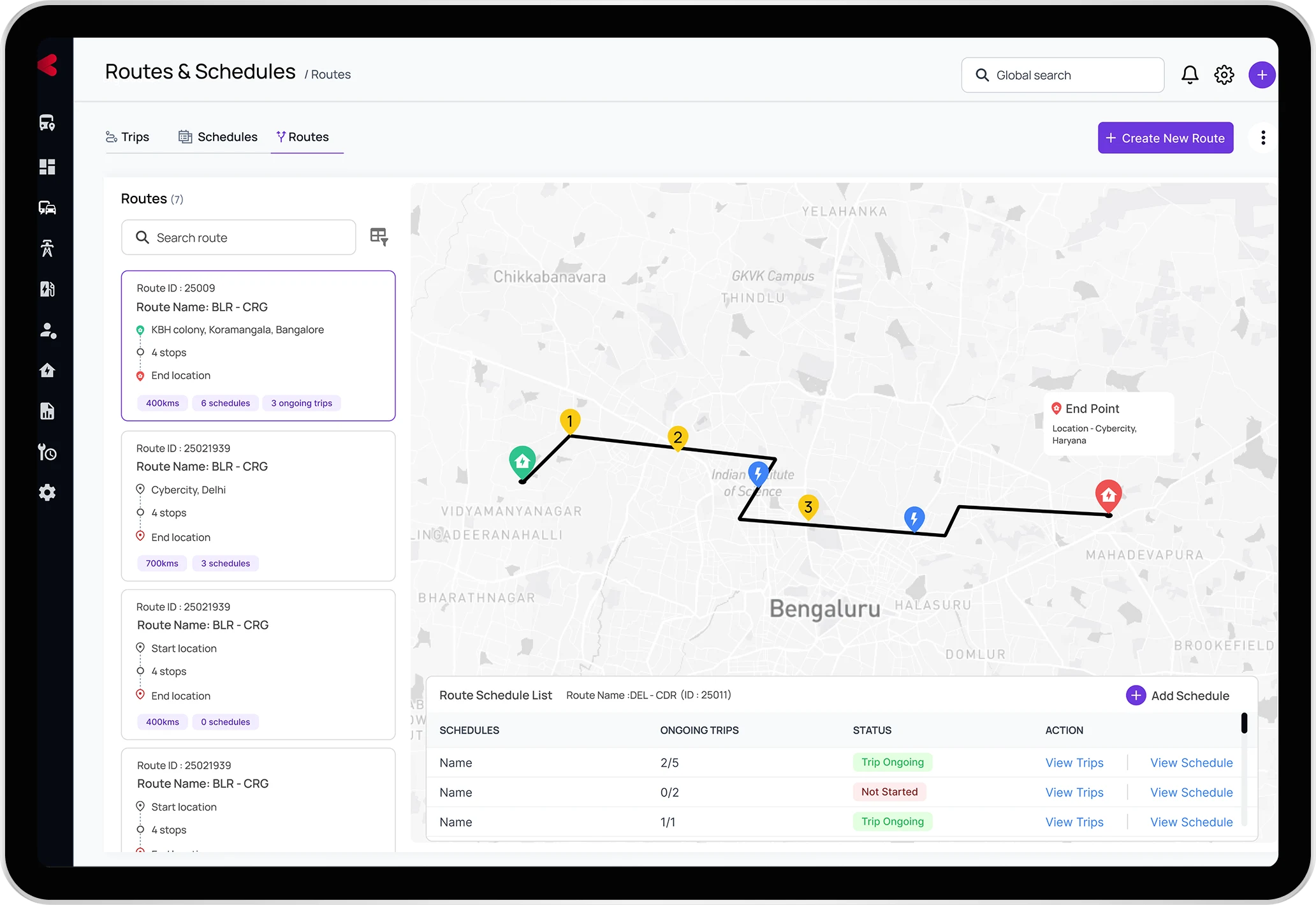This screenshot has width=1316, height=905.
Task: Open the dashboard grid sidebar icon
Action: point(47,166)
